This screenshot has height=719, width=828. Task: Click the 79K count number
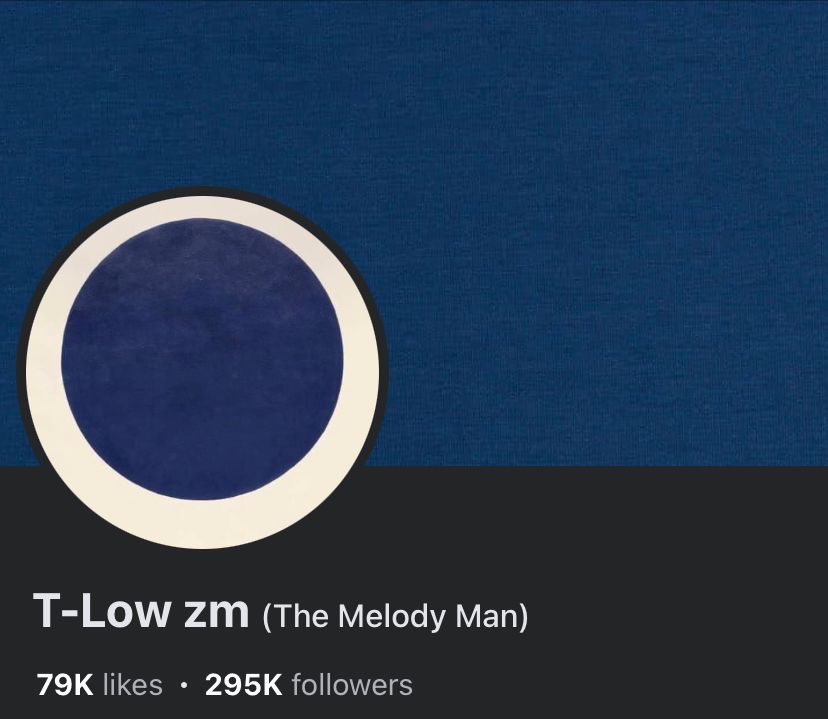point(65,685)
